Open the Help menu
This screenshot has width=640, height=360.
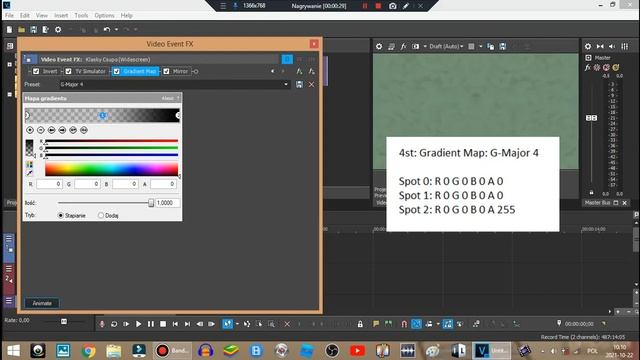click(x=127, y=16)
